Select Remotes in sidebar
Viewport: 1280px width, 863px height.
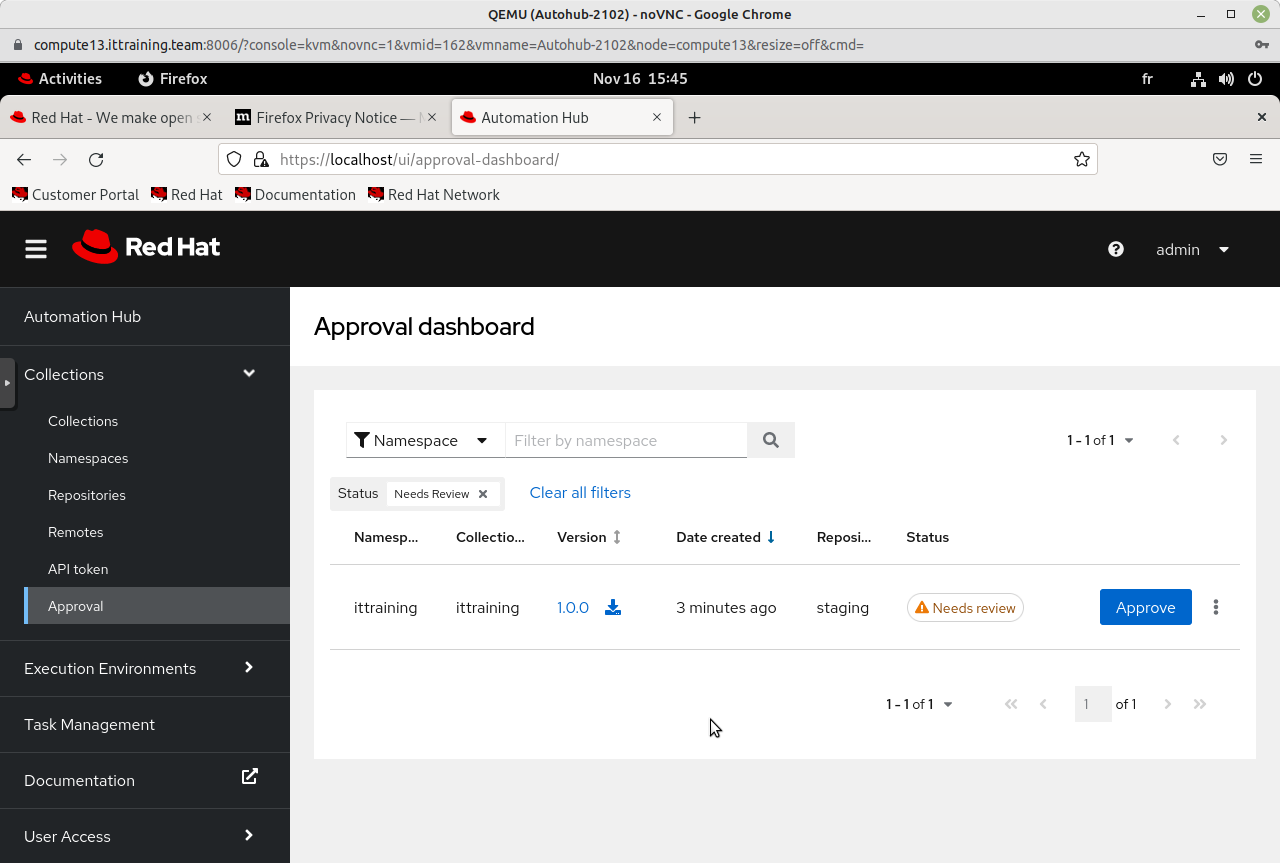[76, 532]
